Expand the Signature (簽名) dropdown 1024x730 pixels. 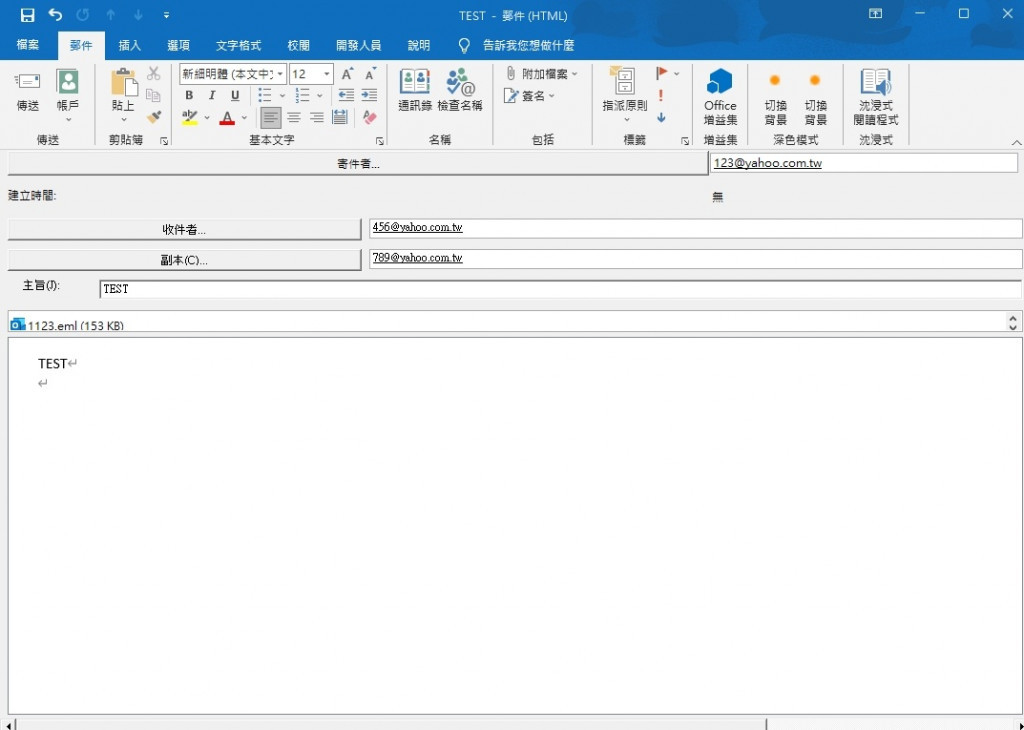coord(552,96)
